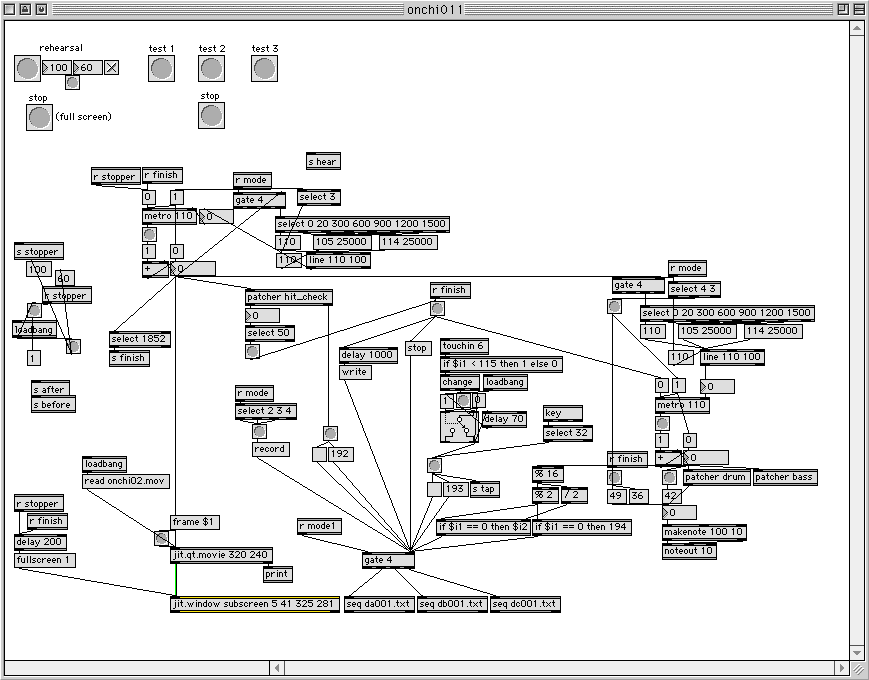The height and width of the screenshot is (680, 869).
Task: Click the record message box
Action: (270, 449)
